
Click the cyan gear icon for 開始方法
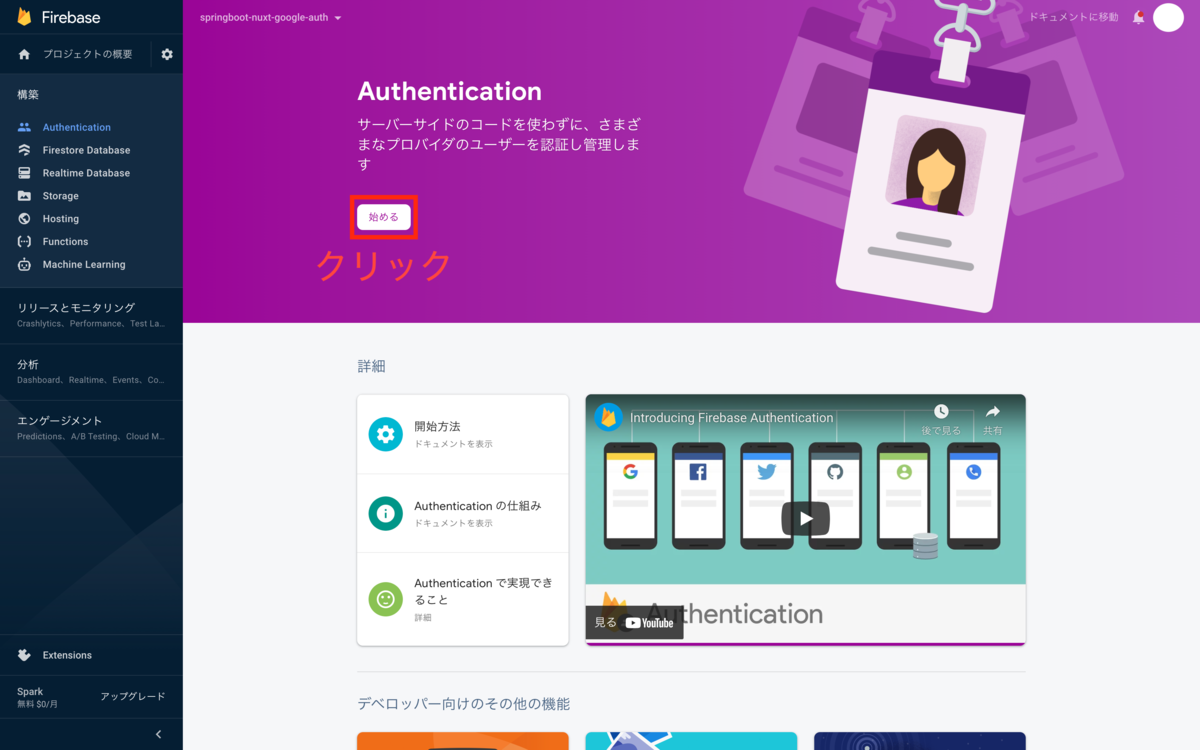pyautogui.click(x=386, y=434)
